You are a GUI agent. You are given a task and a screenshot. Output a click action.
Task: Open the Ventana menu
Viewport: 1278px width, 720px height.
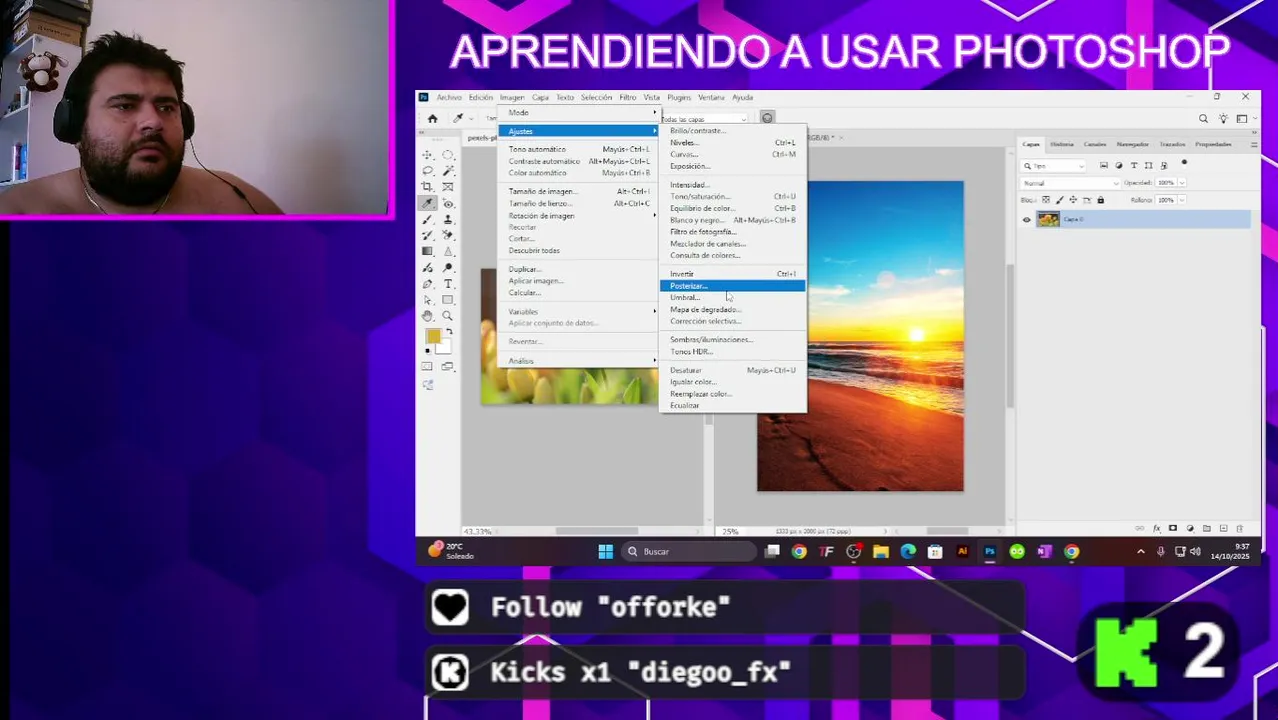(711, 98)
